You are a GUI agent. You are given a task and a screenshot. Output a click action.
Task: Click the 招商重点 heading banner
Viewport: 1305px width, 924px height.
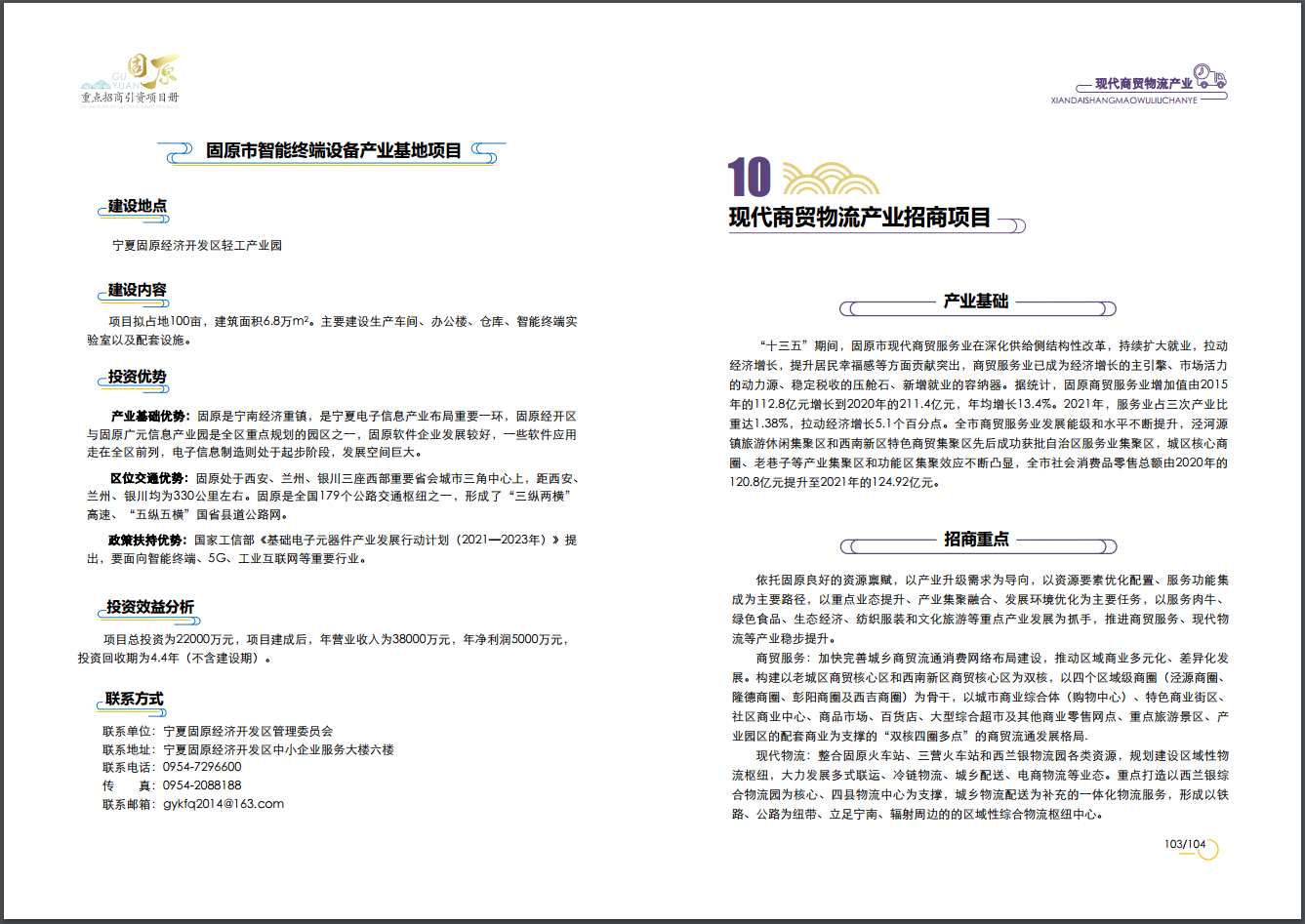coord(976,540)
